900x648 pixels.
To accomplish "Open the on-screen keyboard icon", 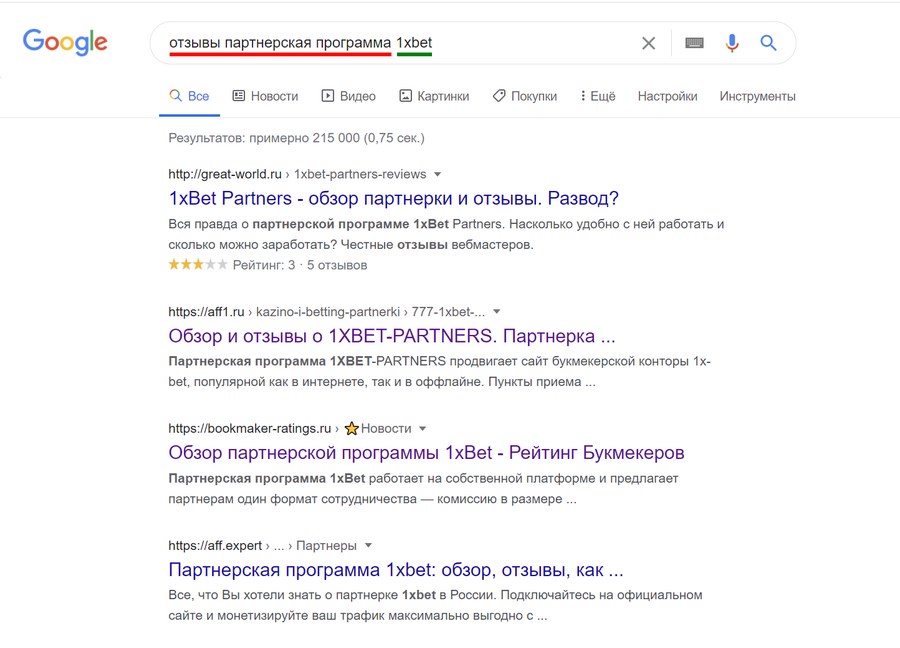I will [694, 43].
